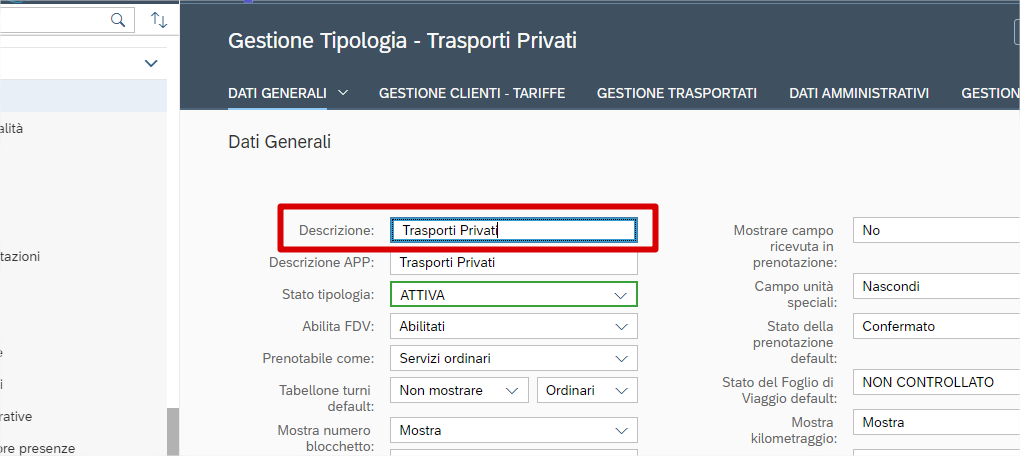Click into the Descrizione field
1020x456 pixels.
[513, 230]
